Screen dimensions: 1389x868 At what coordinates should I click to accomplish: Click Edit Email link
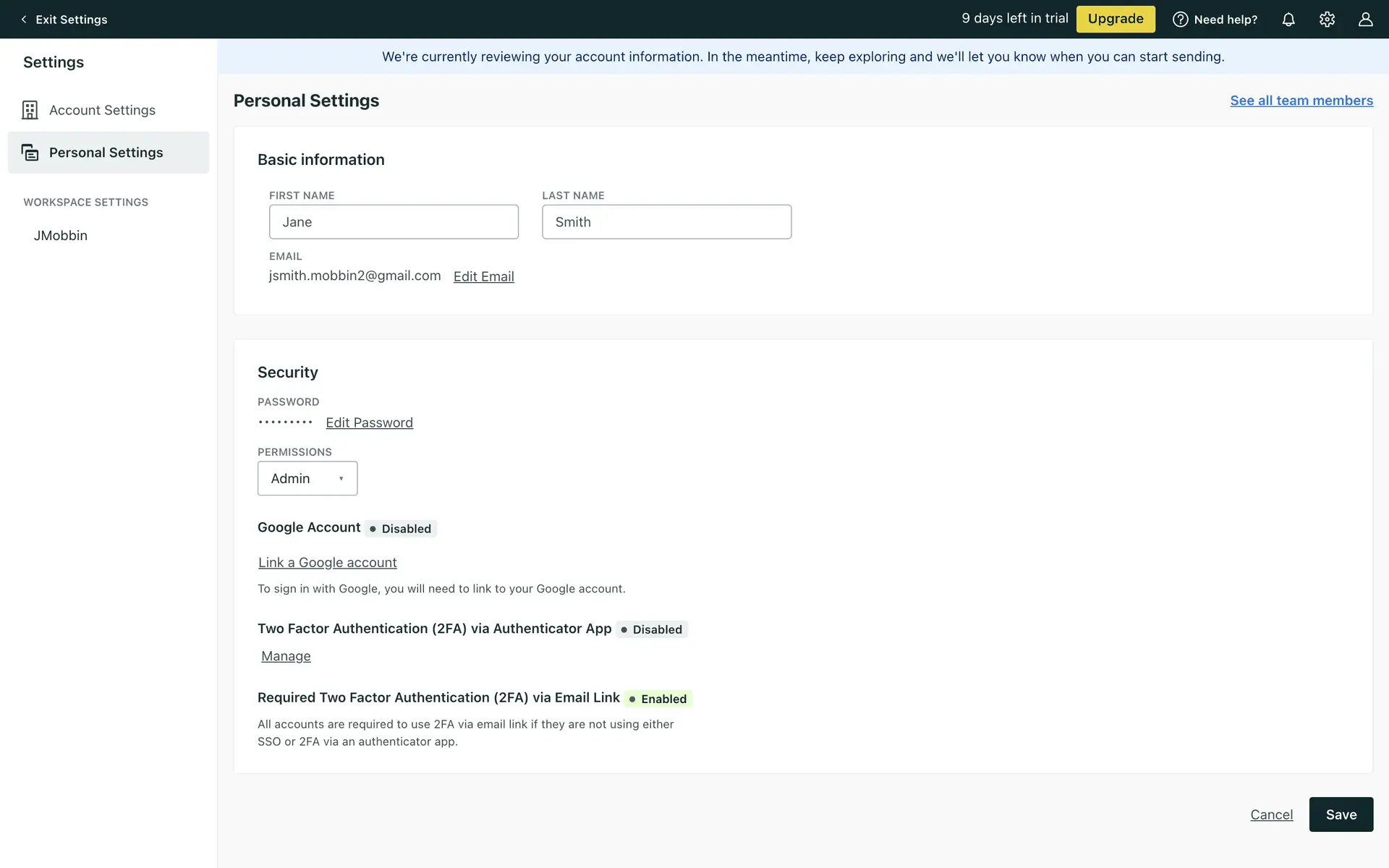point(483,276)
